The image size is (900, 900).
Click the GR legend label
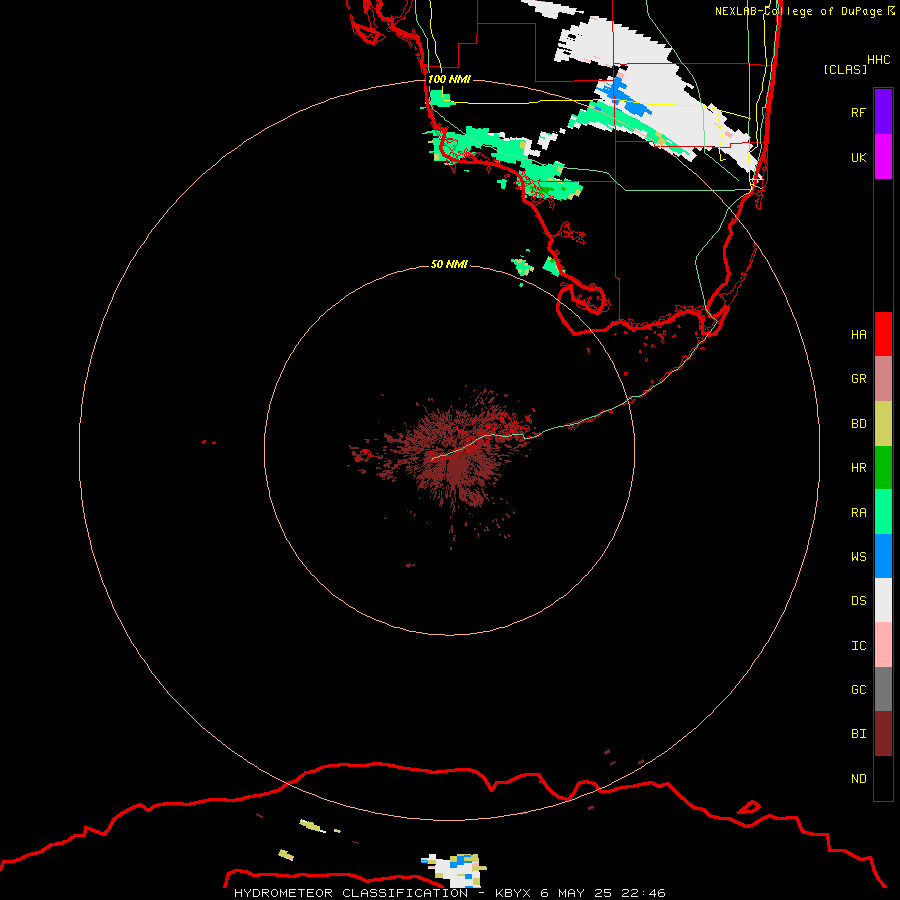click(x=858, y=379)
